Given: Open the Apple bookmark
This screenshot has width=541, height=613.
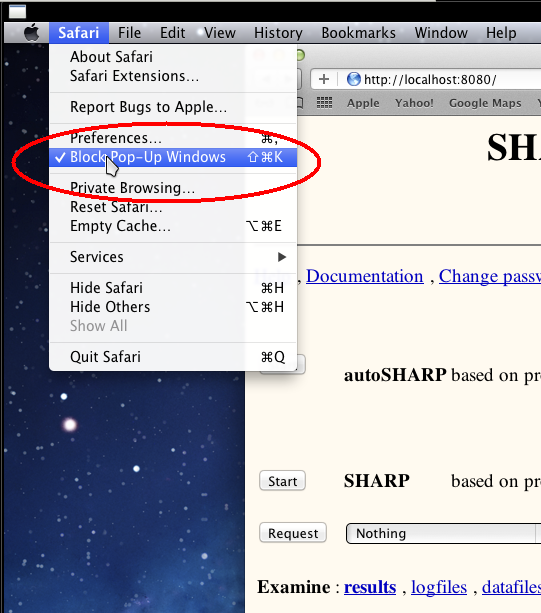Looking at the screenshot, I should tap(363, 103).
